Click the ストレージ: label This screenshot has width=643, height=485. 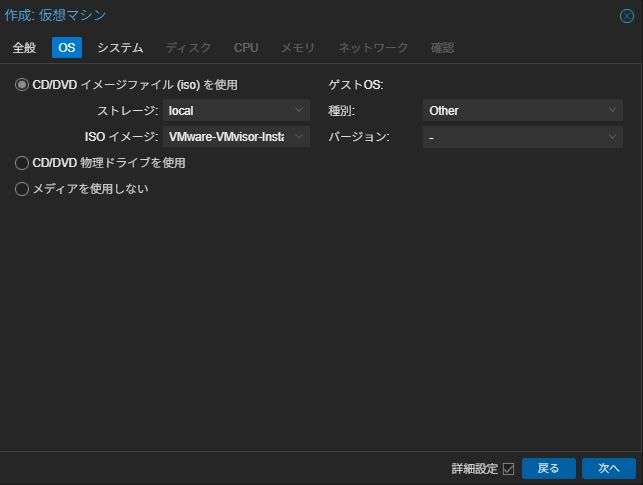pyautogui.click(x=128, y=110)
